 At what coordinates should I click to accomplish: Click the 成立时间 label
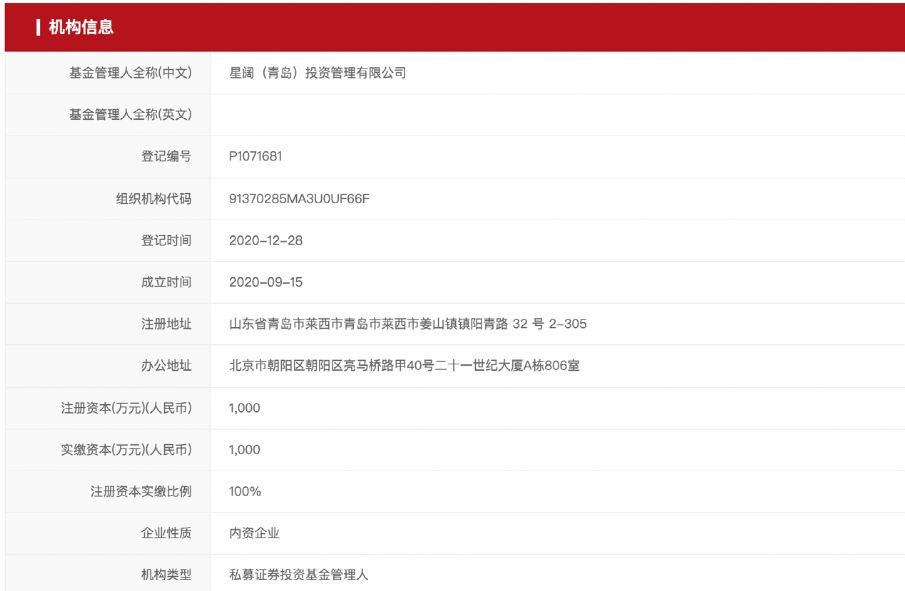point(166,283)
